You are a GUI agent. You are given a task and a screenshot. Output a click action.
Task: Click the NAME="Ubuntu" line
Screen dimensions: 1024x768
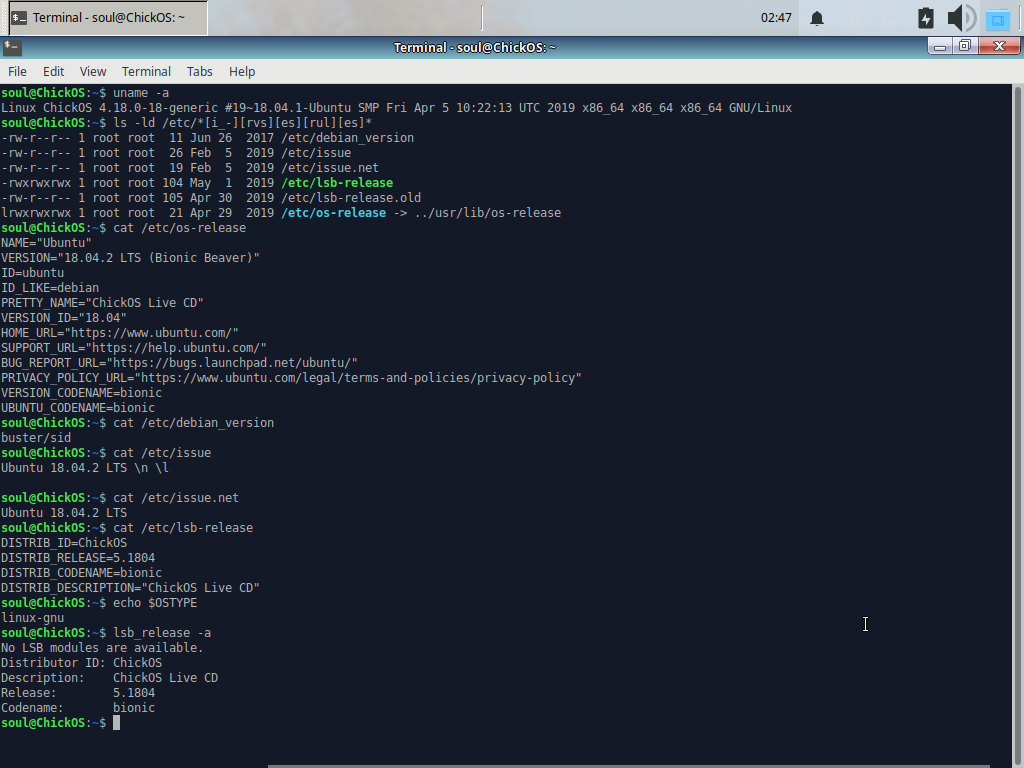46,243
